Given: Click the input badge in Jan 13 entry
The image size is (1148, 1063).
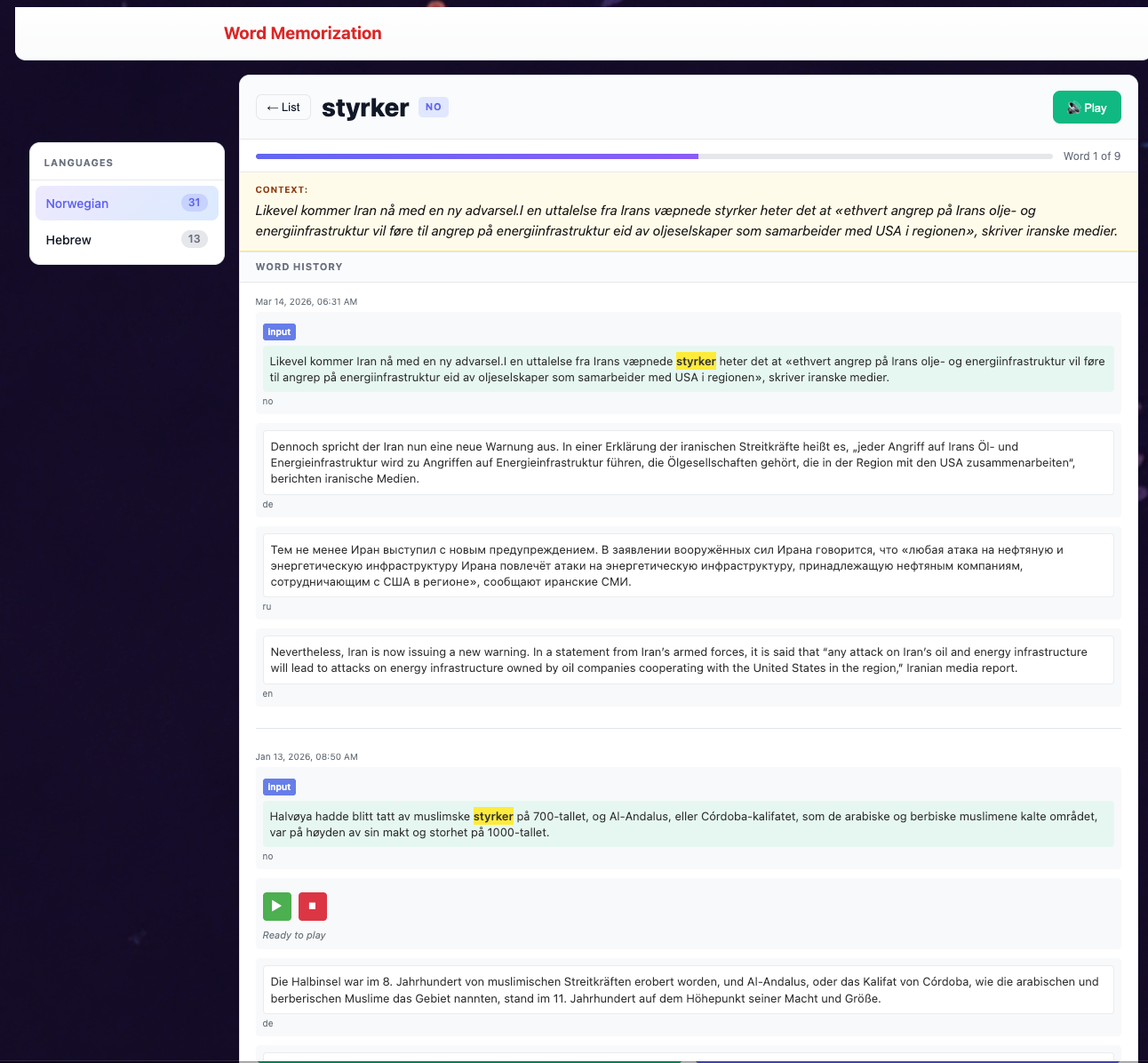Looking at the screenshot, I should tap(279, 787).
